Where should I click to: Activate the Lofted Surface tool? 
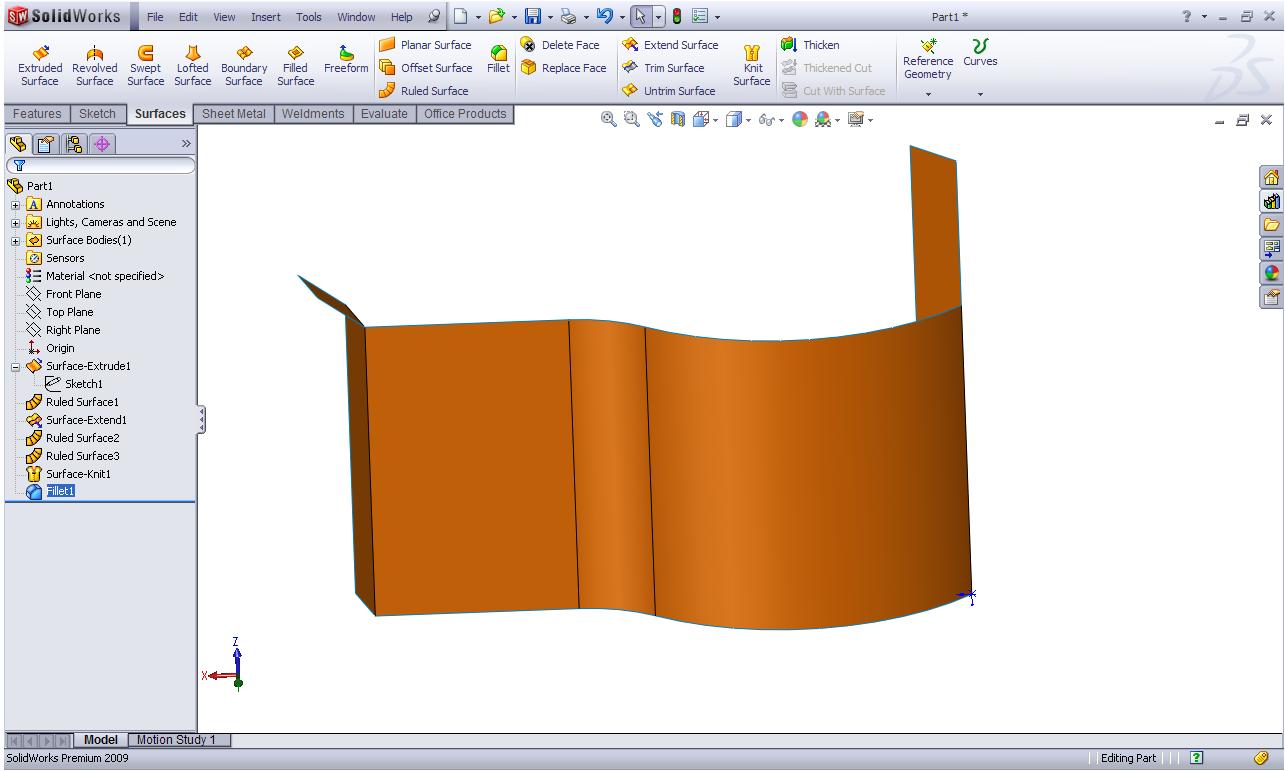[193, 66]
